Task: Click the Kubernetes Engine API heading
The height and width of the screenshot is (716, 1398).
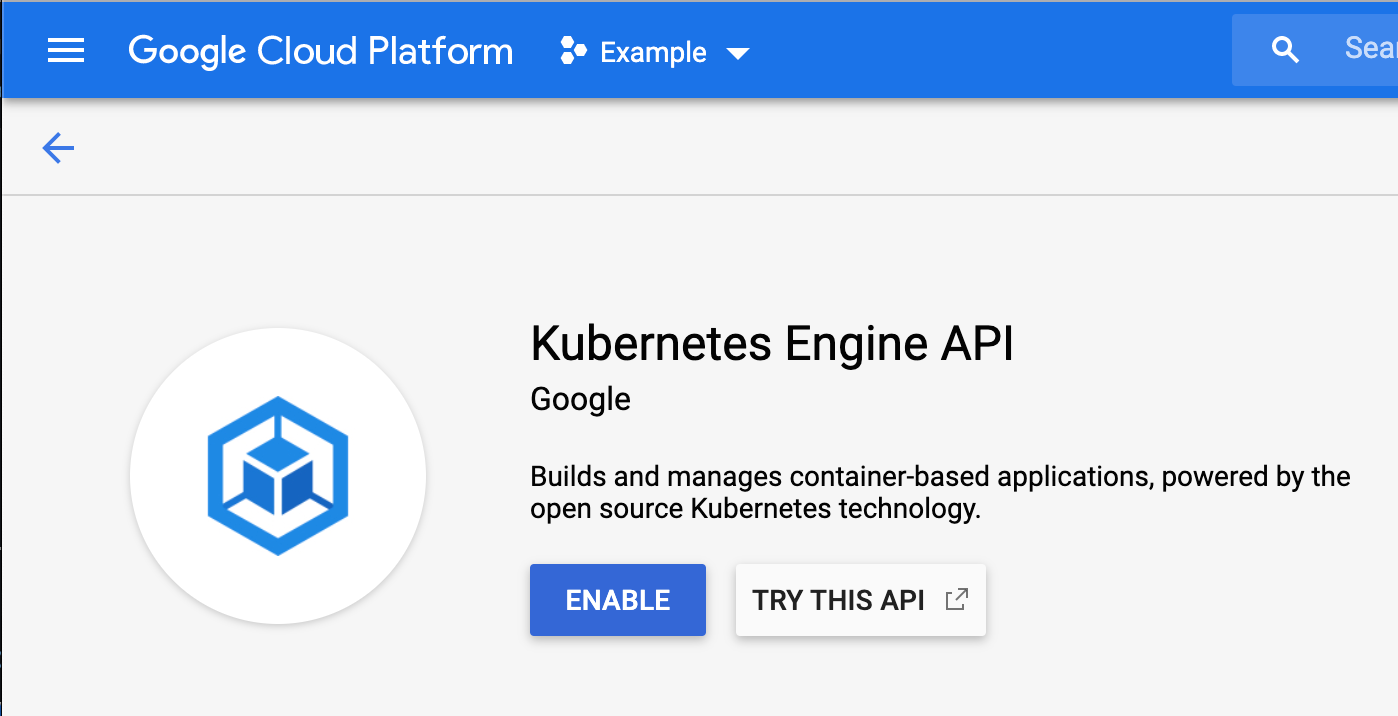Action: point(771,344)
